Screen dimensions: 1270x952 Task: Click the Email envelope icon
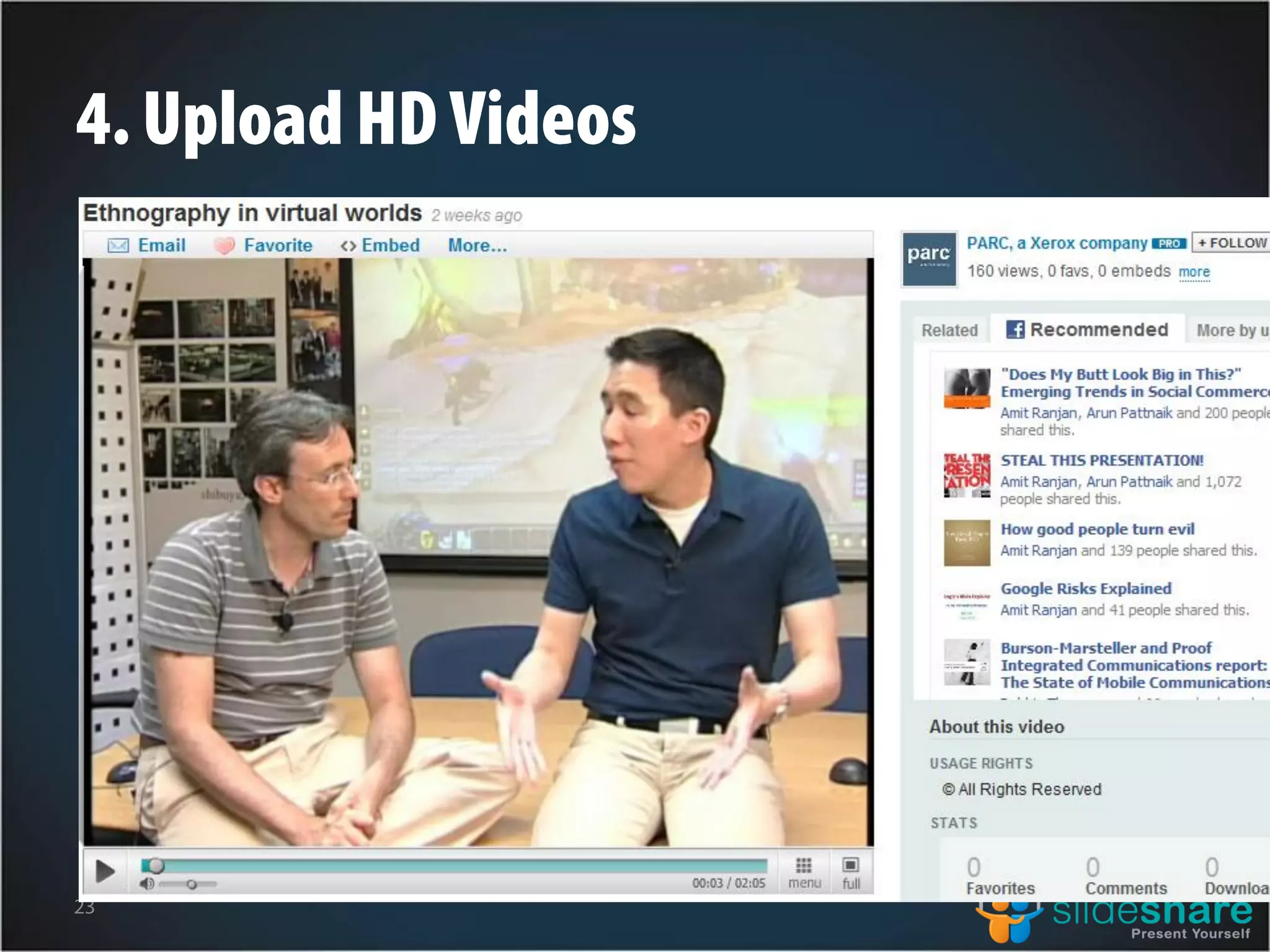coord(118,245)
